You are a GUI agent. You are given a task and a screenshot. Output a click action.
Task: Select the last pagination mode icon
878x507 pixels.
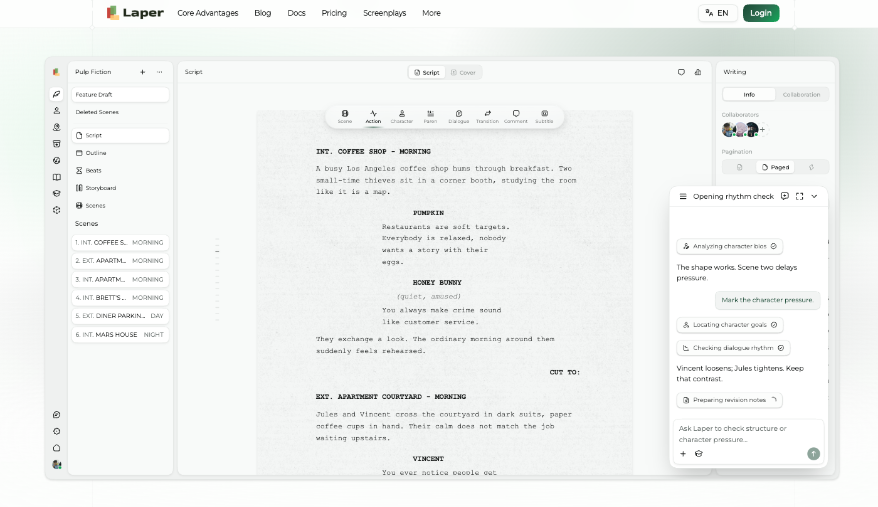[811, 167]
